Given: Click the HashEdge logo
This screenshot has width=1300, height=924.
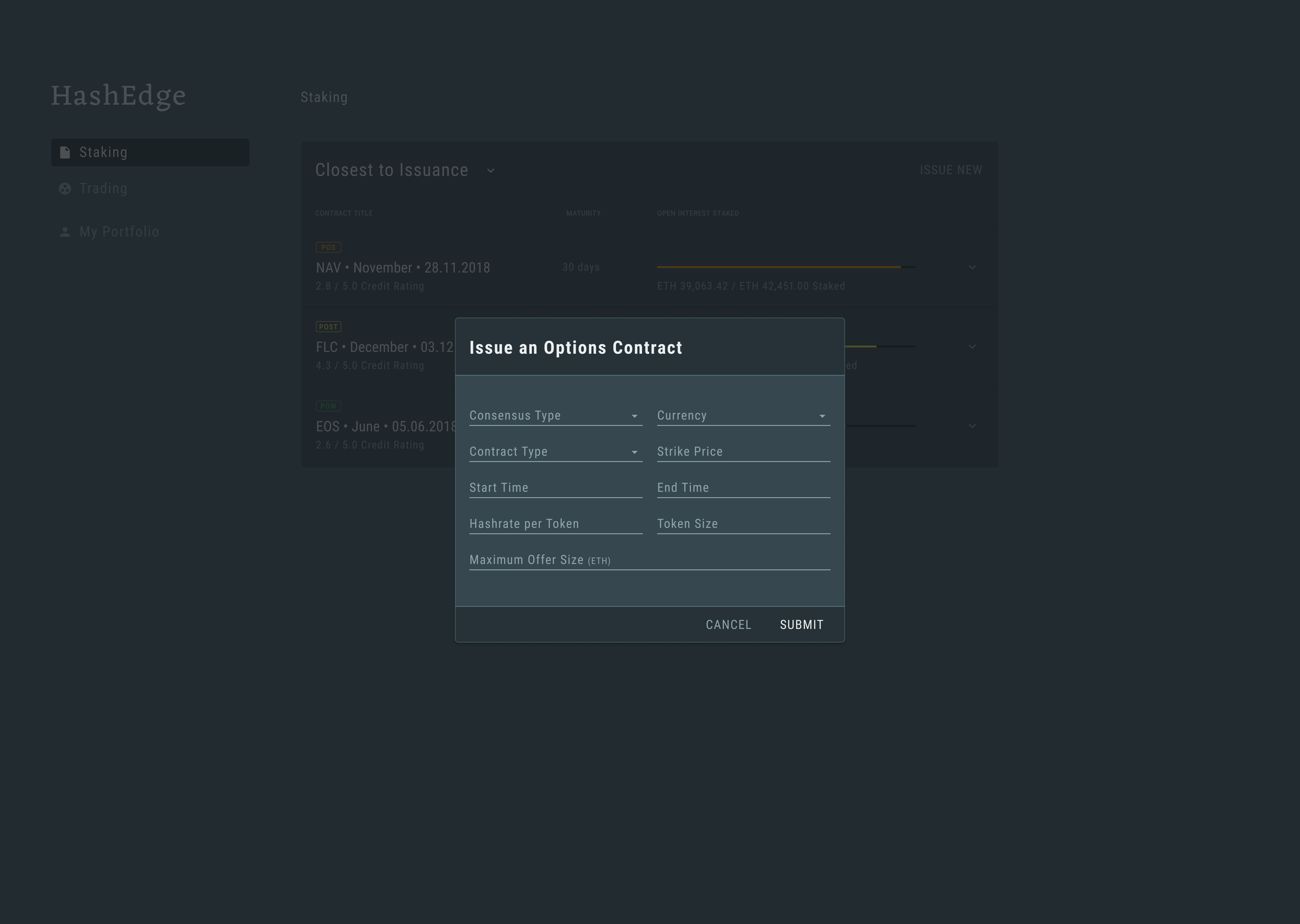Looking at the screenshot, I should point(118,96).
